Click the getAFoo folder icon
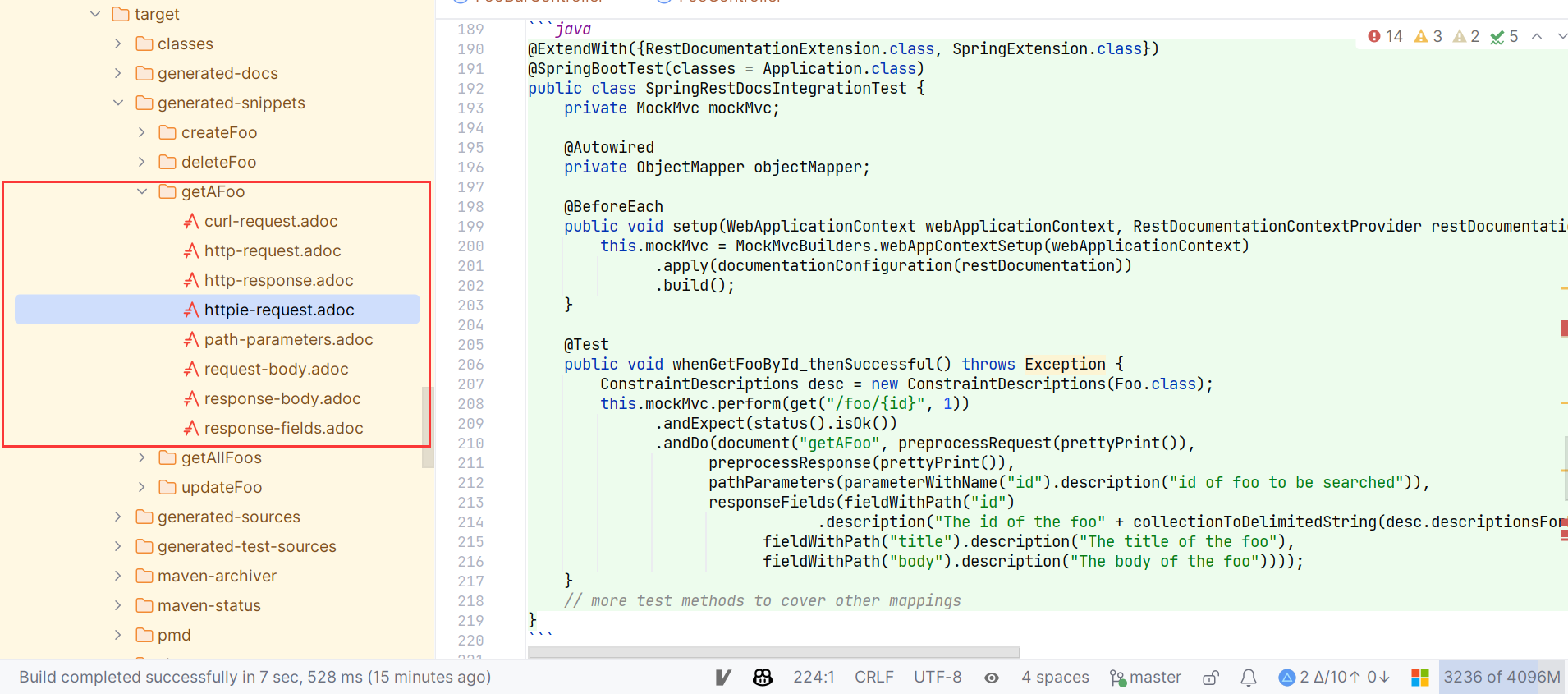Viewport: 1568px width, 694px height. pos(167,191)
